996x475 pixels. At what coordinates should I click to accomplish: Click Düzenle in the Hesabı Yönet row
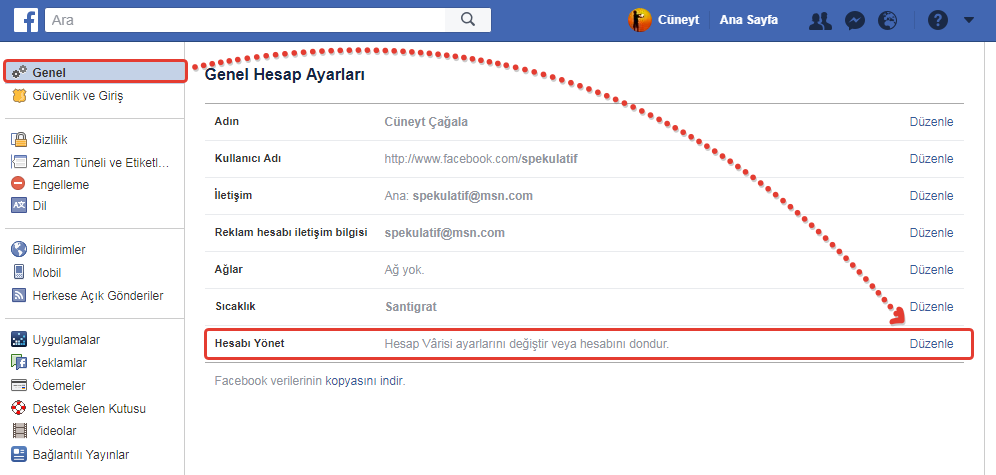930,344
